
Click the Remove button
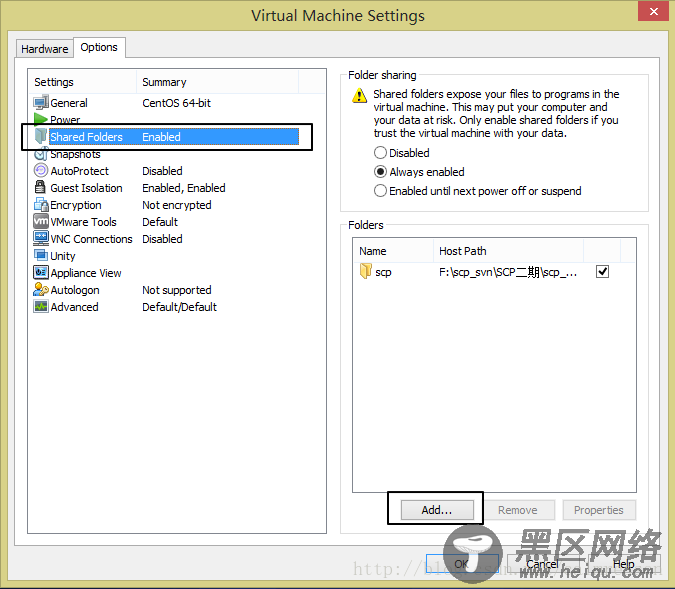click(518, 510)
